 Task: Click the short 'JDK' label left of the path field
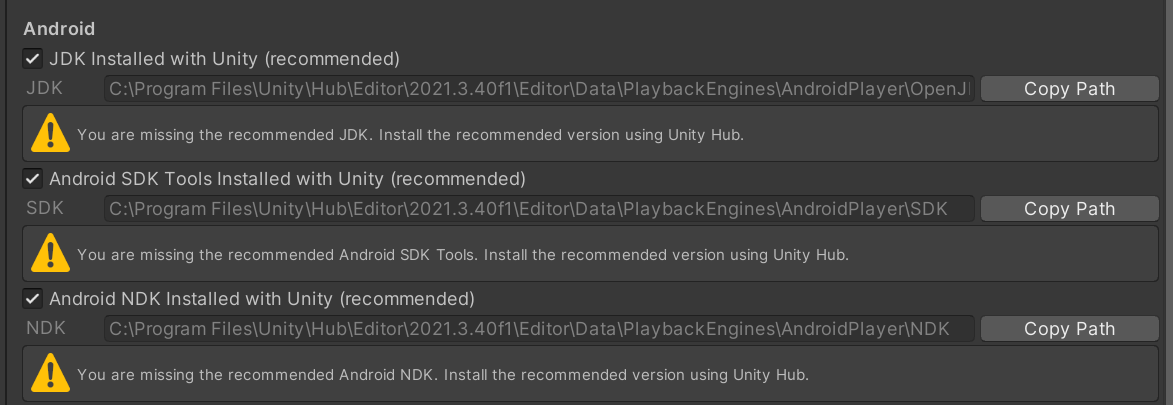point(45,89)
